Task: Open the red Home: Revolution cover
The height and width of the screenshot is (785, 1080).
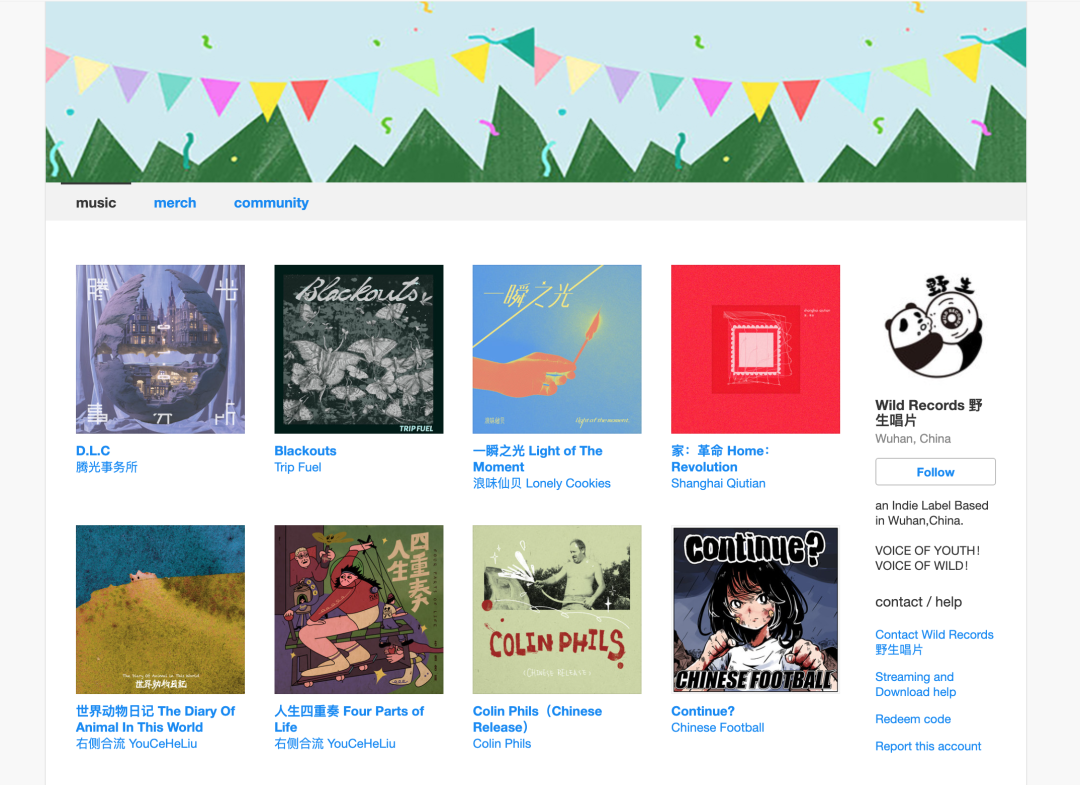Action: tap(756, 349)
